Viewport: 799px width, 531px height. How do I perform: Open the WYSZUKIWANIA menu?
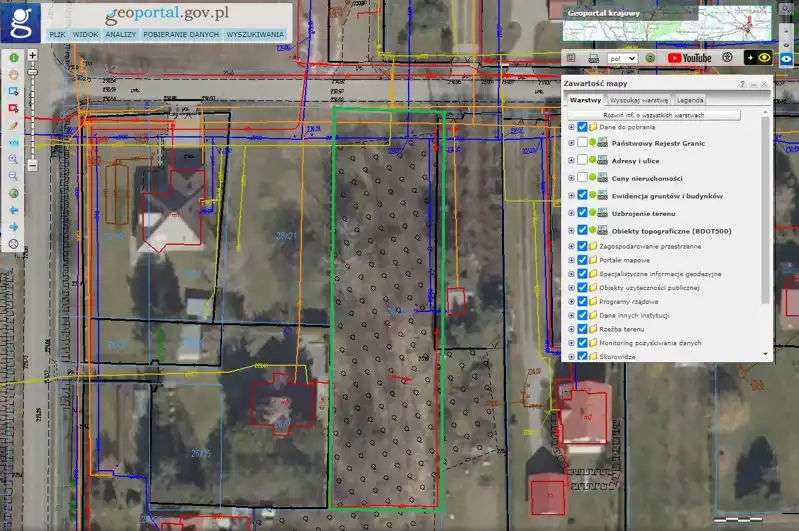[256, 34]
